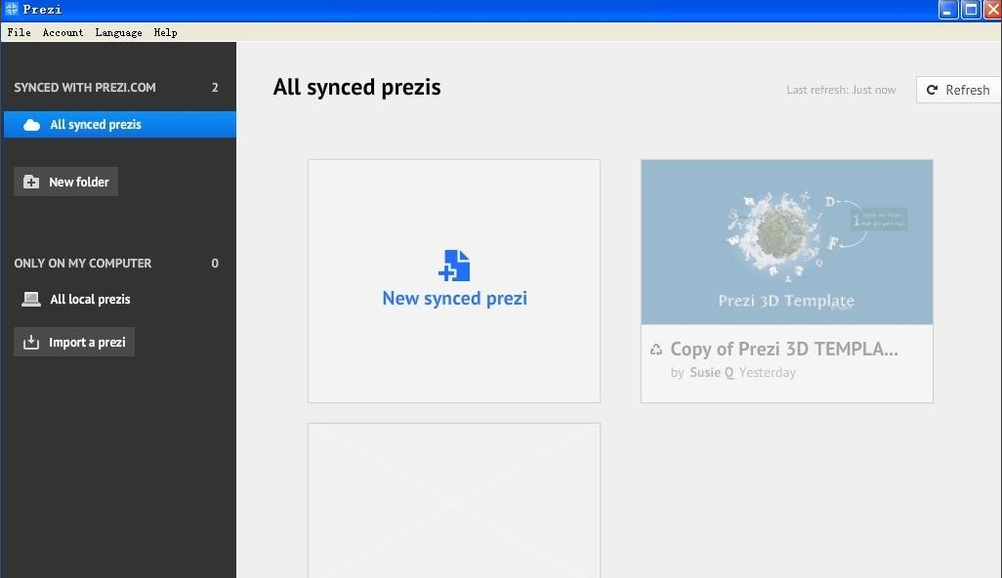The image size is (1002, 578).
Task: Click the circular arrow icon on Refresh
Action: click(x=932, y=90)
